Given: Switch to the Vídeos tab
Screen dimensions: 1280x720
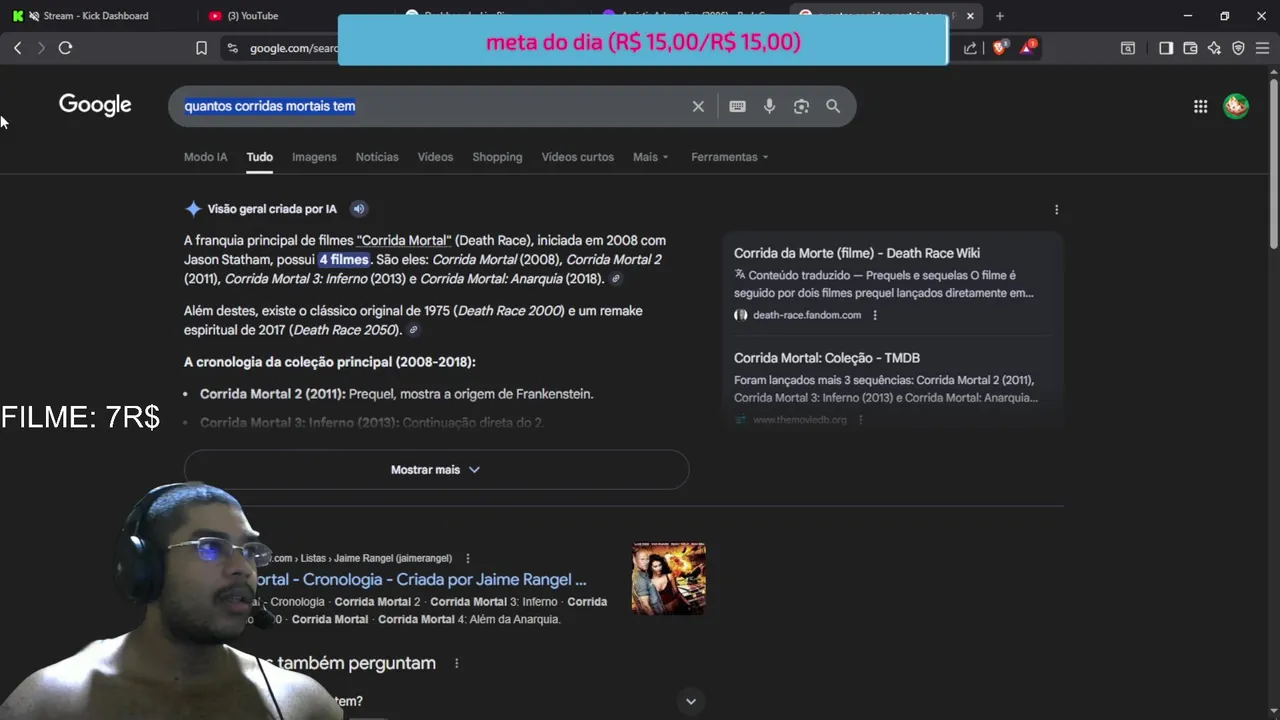Looking at the screenshot, I should click(x=435, y=157).
